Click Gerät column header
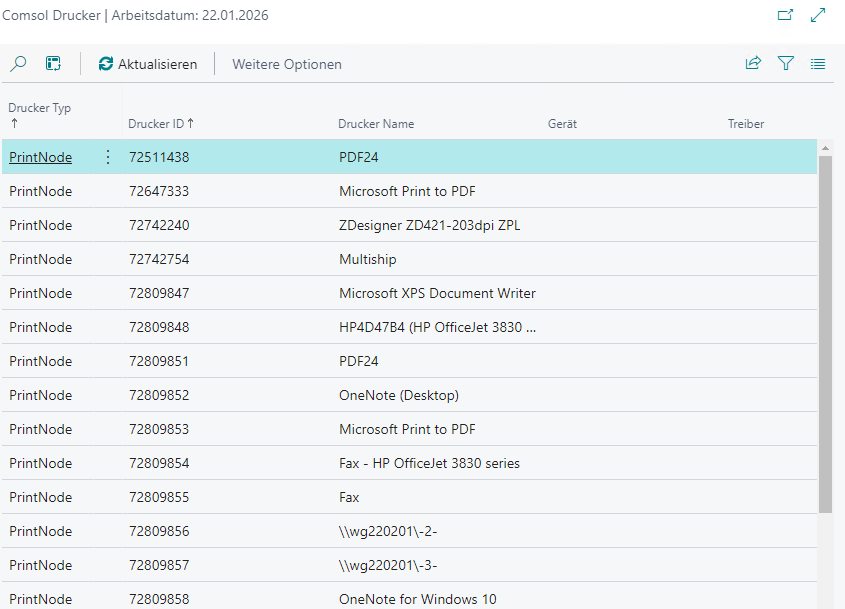This screenshot has width=845, height=609. point(562,123)
